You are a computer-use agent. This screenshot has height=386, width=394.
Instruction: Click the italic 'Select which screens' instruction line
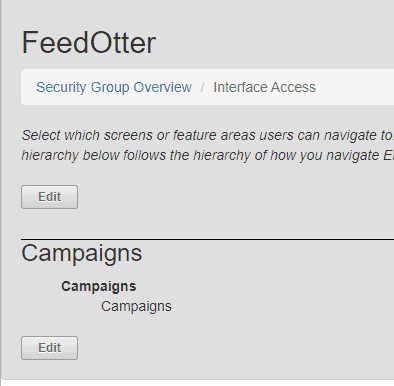pos(207,135)
